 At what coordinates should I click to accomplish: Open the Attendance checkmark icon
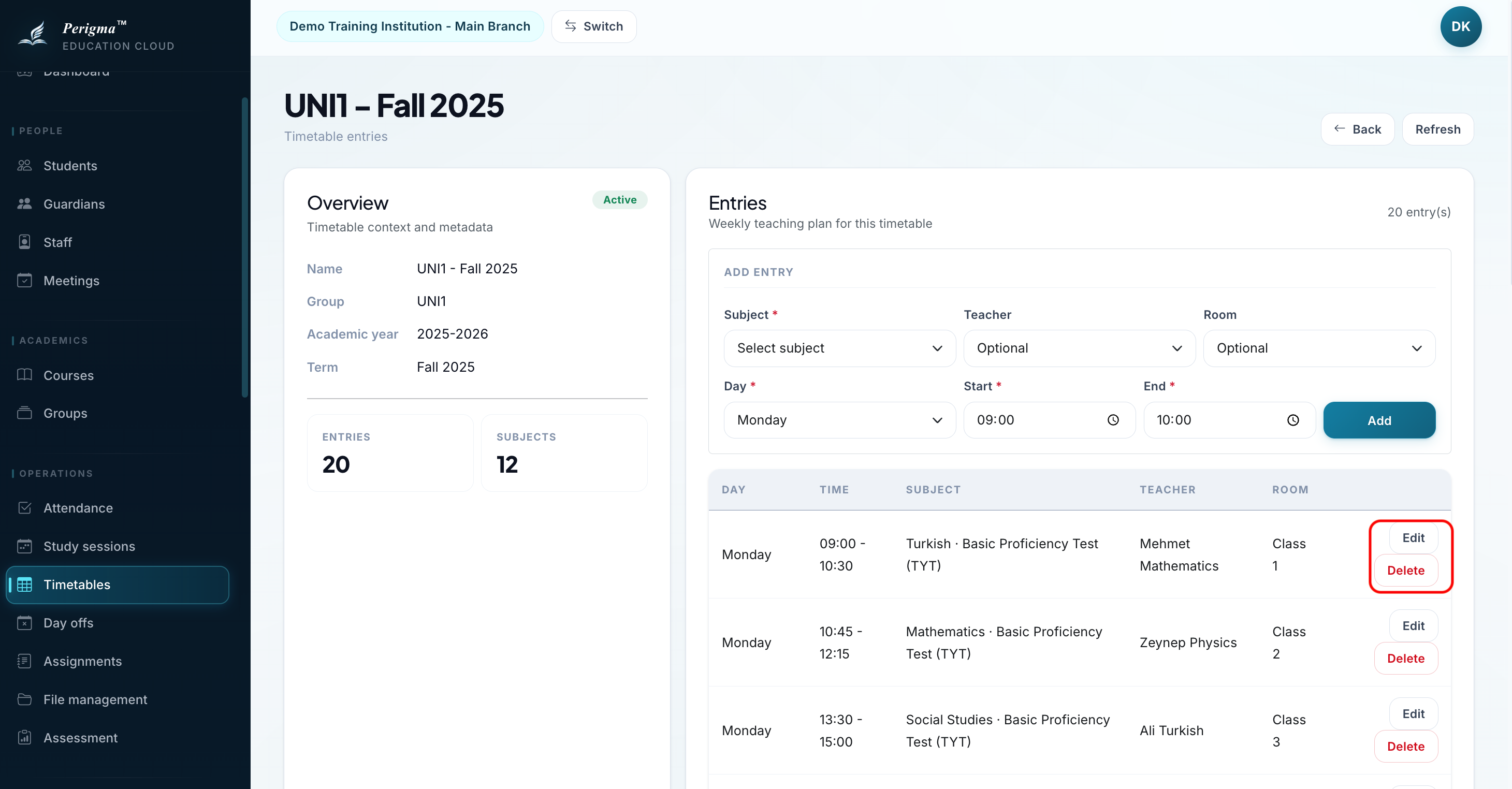(x=24, y=507)
